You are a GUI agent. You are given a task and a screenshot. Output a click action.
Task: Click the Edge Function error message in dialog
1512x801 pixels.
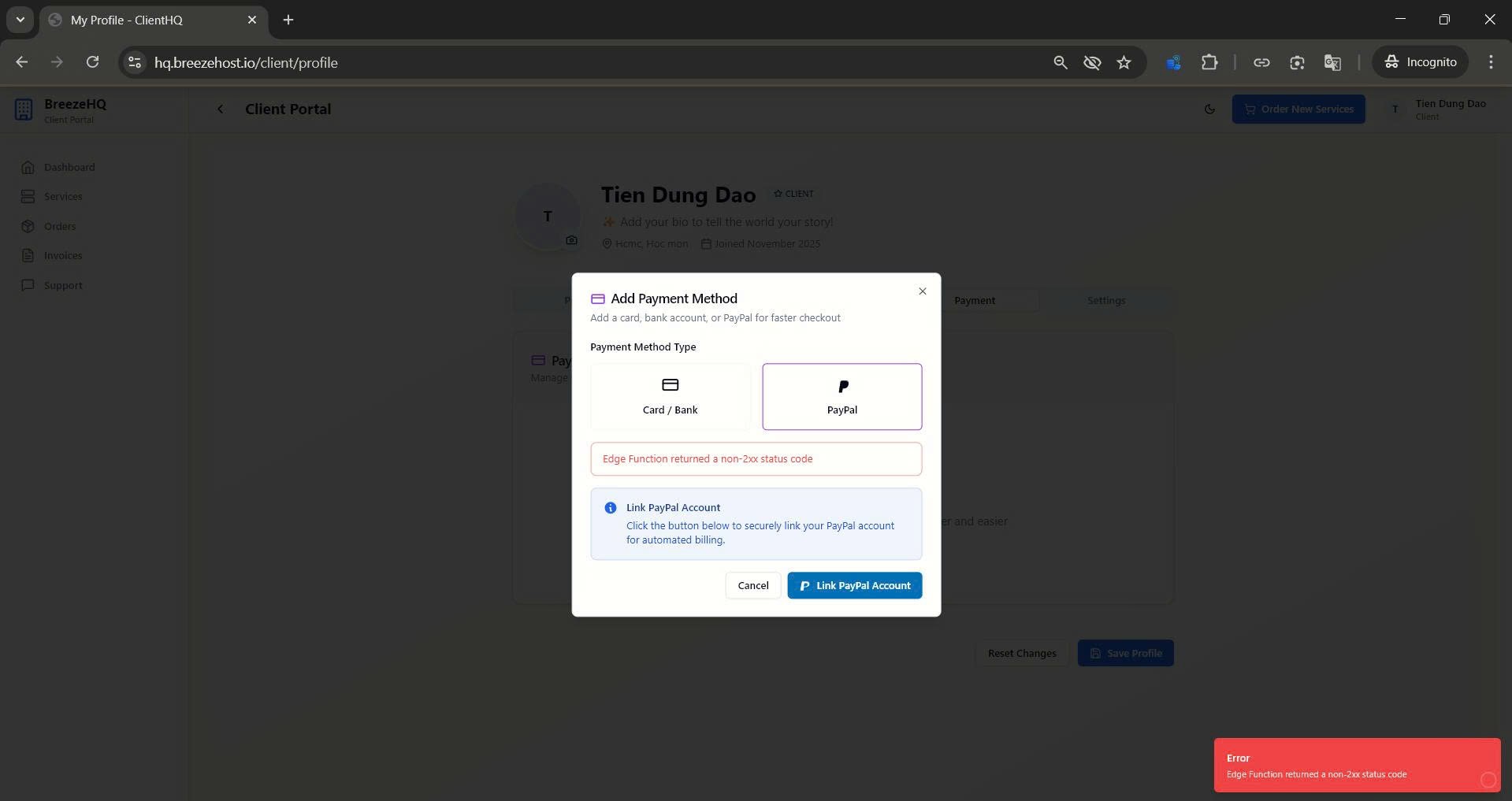756,458
